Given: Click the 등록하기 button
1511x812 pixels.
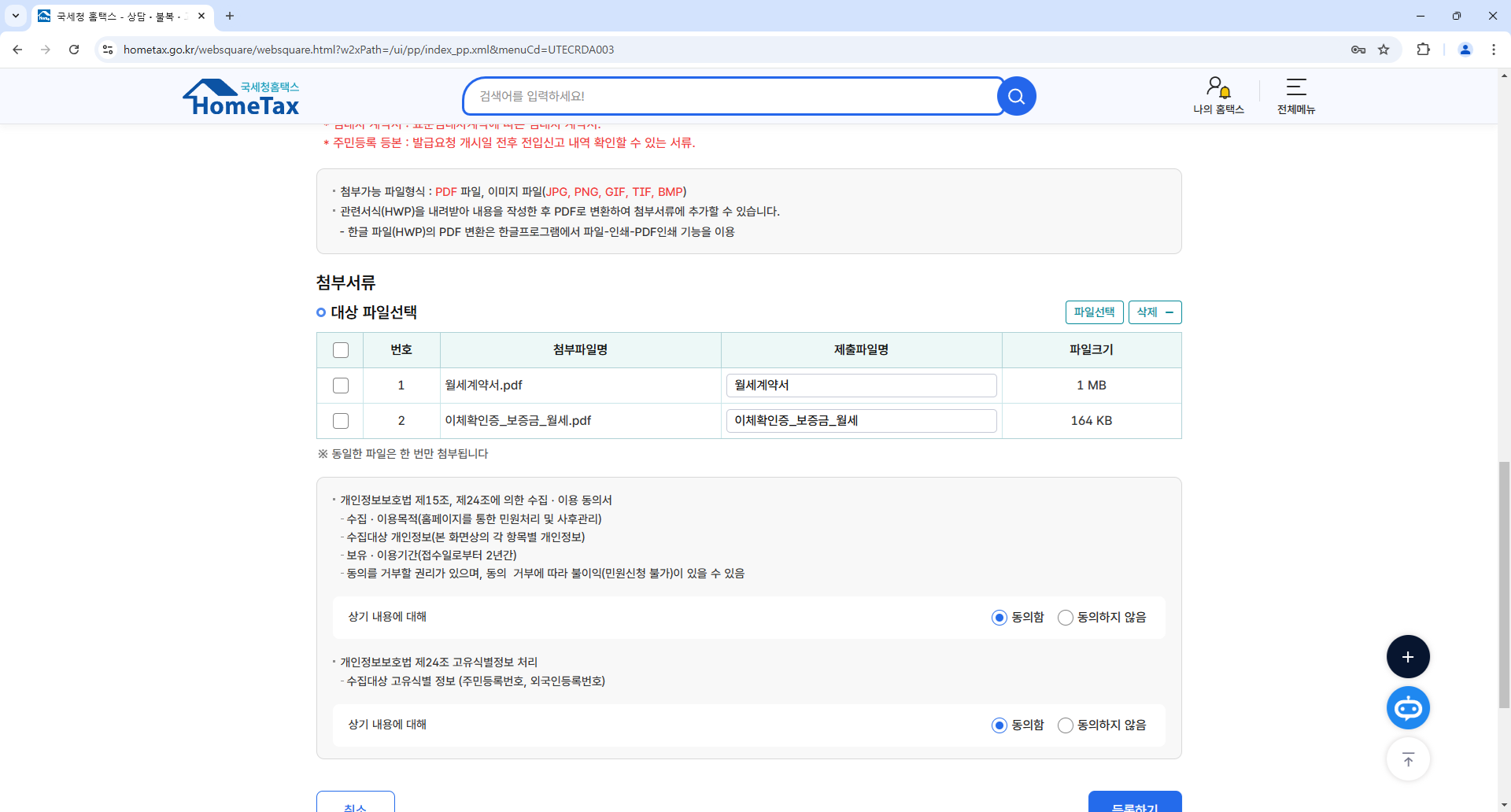Looking at the screenshot, I should (1135, 802).
